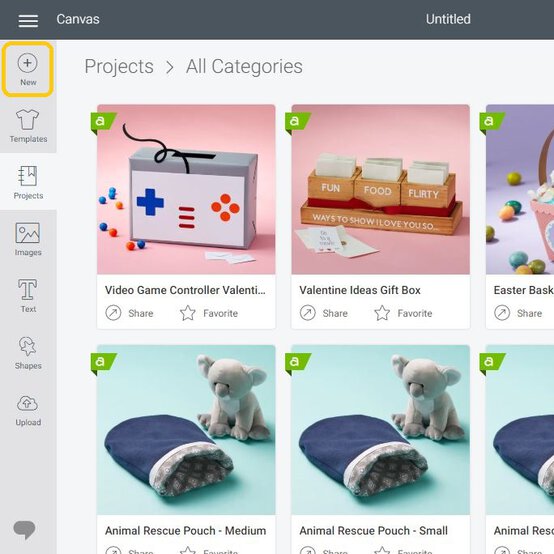Open the Upload panel
The width and height of the screenshot is (554, 554).
pyautogui.click(x=28, y=410)
